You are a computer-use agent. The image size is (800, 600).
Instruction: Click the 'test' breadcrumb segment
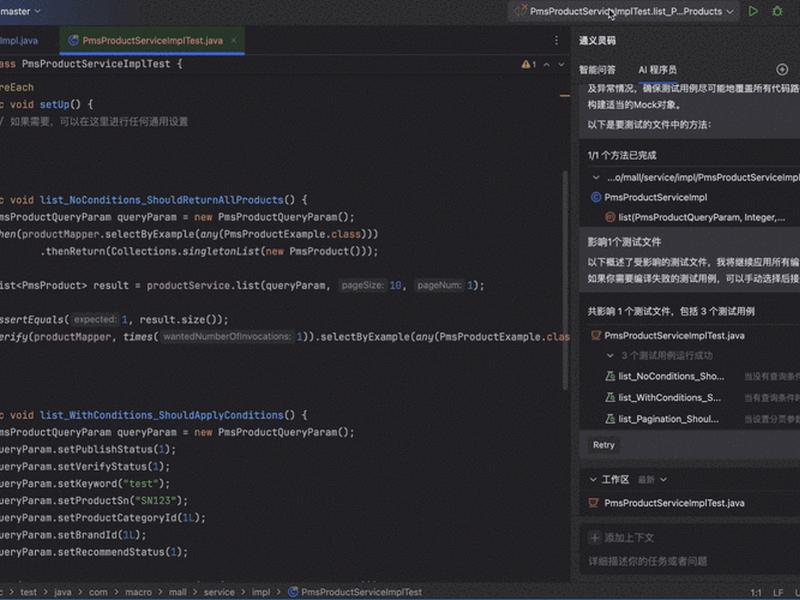29,592
